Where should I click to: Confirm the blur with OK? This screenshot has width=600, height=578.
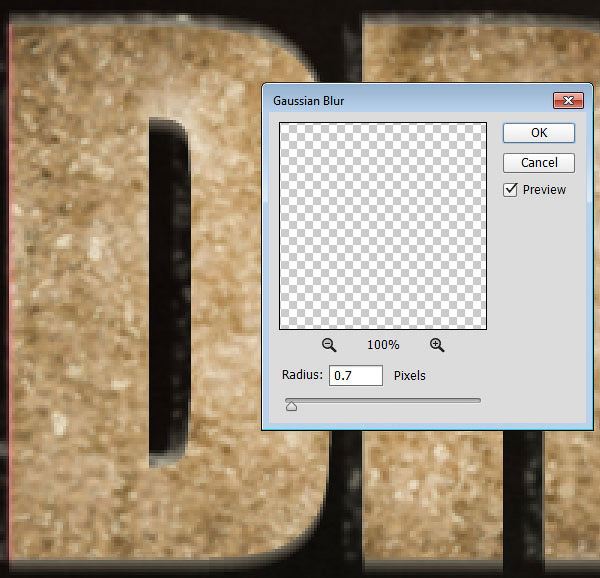click(x=539, y=133)
